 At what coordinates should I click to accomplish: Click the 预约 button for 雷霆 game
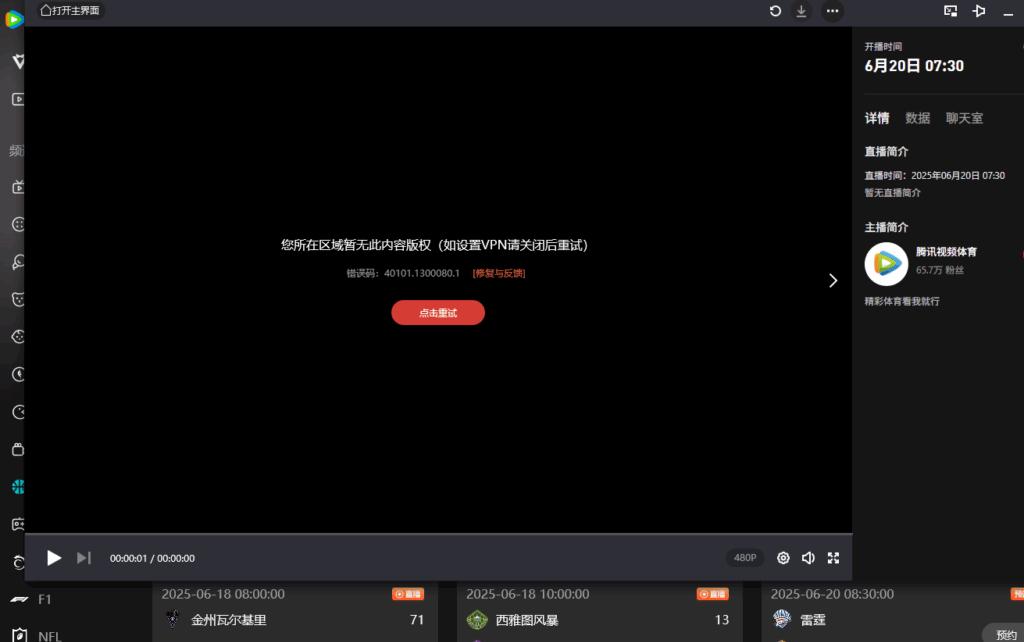pyautogui.click(x=1005, y=634)
